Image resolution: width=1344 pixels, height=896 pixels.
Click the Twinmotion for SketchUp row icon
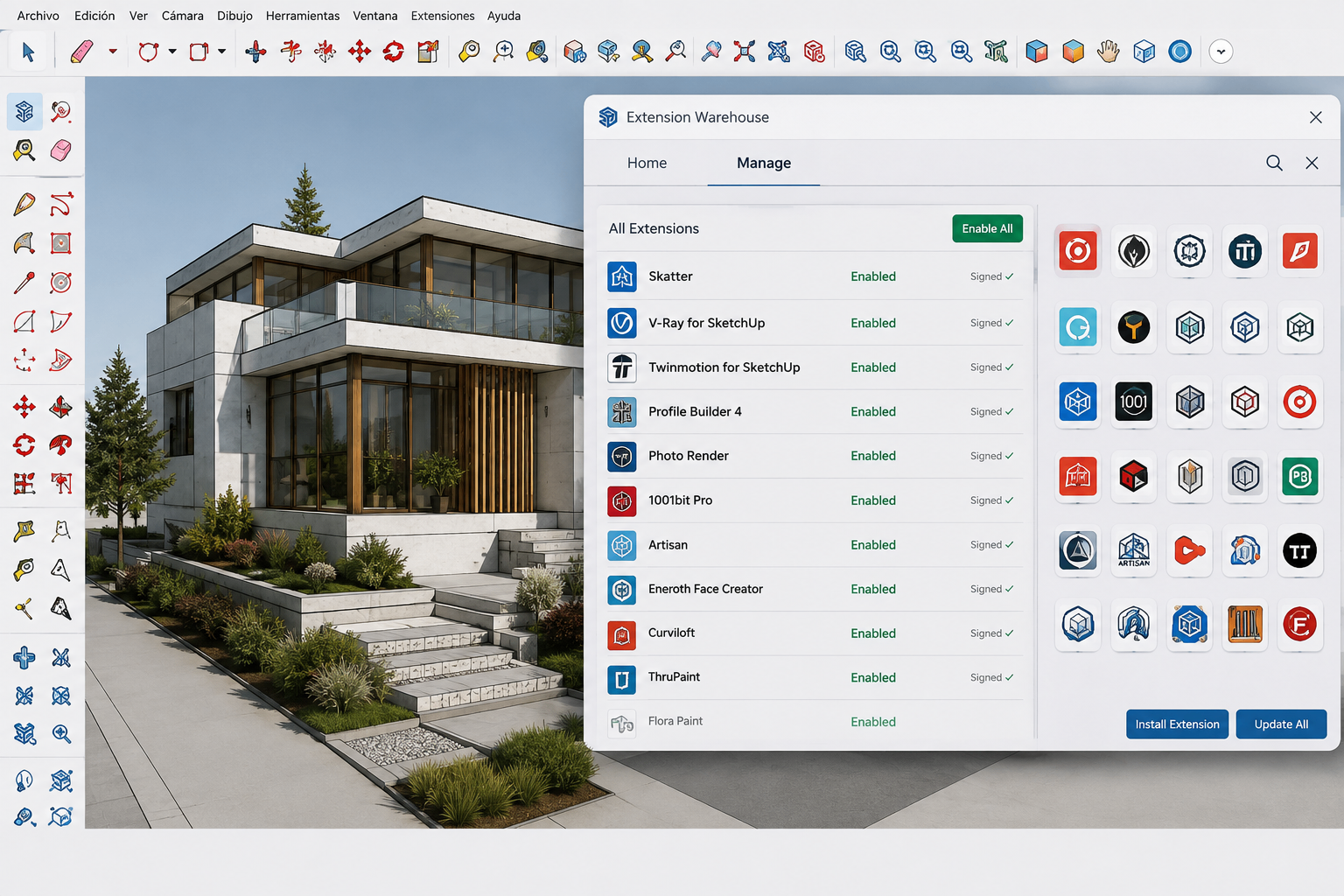coord(622,367)
